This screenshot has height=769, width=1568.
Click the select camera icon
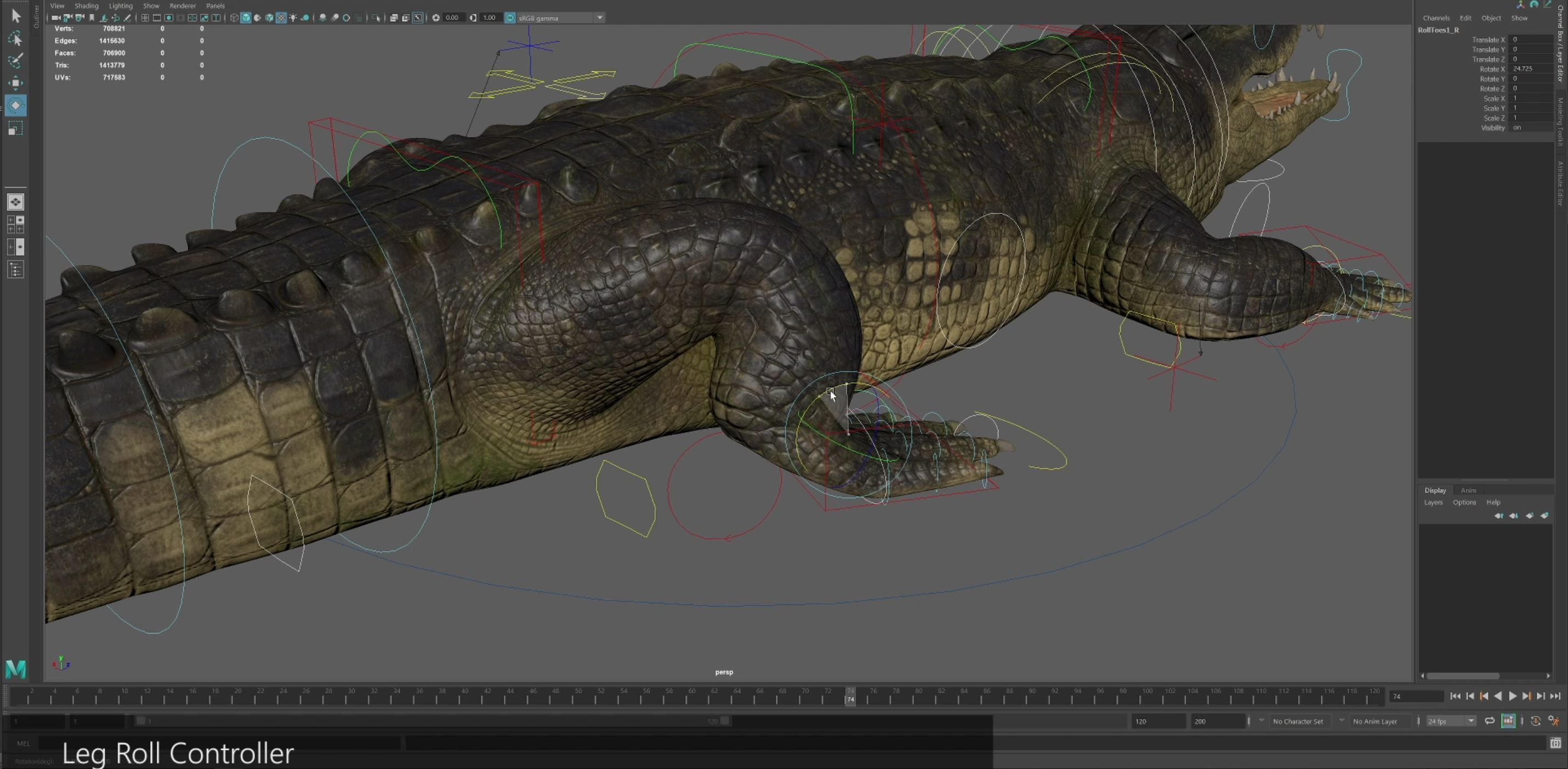(x=56, y=18)
